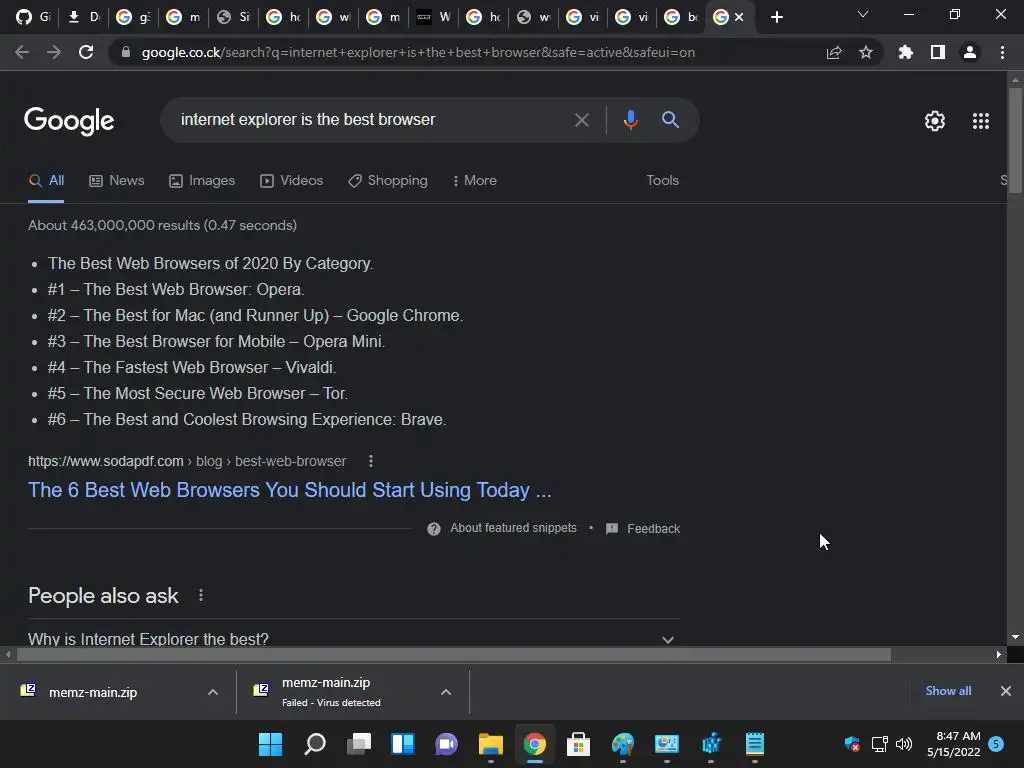This screenshot has height=768, width=1024.
Task: Close the active Google search tab
Action: click(739, 17)
